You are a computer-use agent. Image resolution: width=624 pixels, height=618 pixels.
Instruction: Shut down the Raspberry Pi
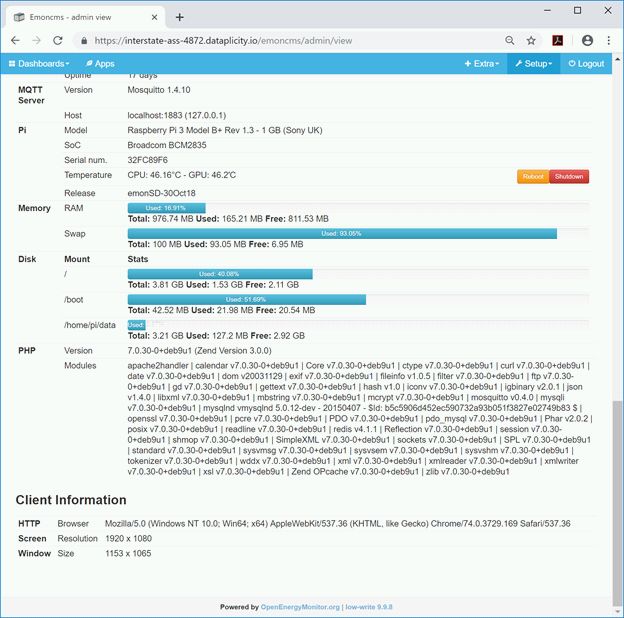[569, 177]
